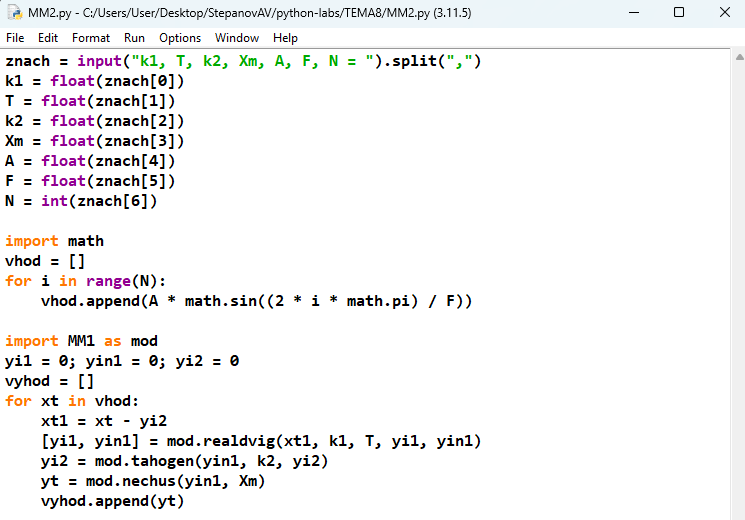Open the Help menu
Screen dimensions: 745x520
coord(285,38)
